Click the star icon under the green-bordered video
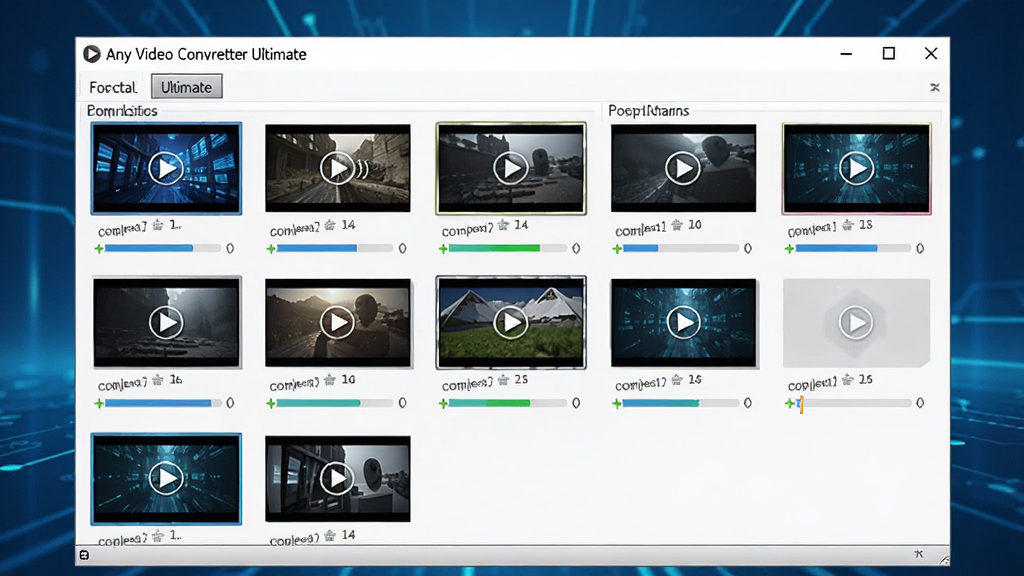Viewport: 1024px width, 576px height. point(503,225)
